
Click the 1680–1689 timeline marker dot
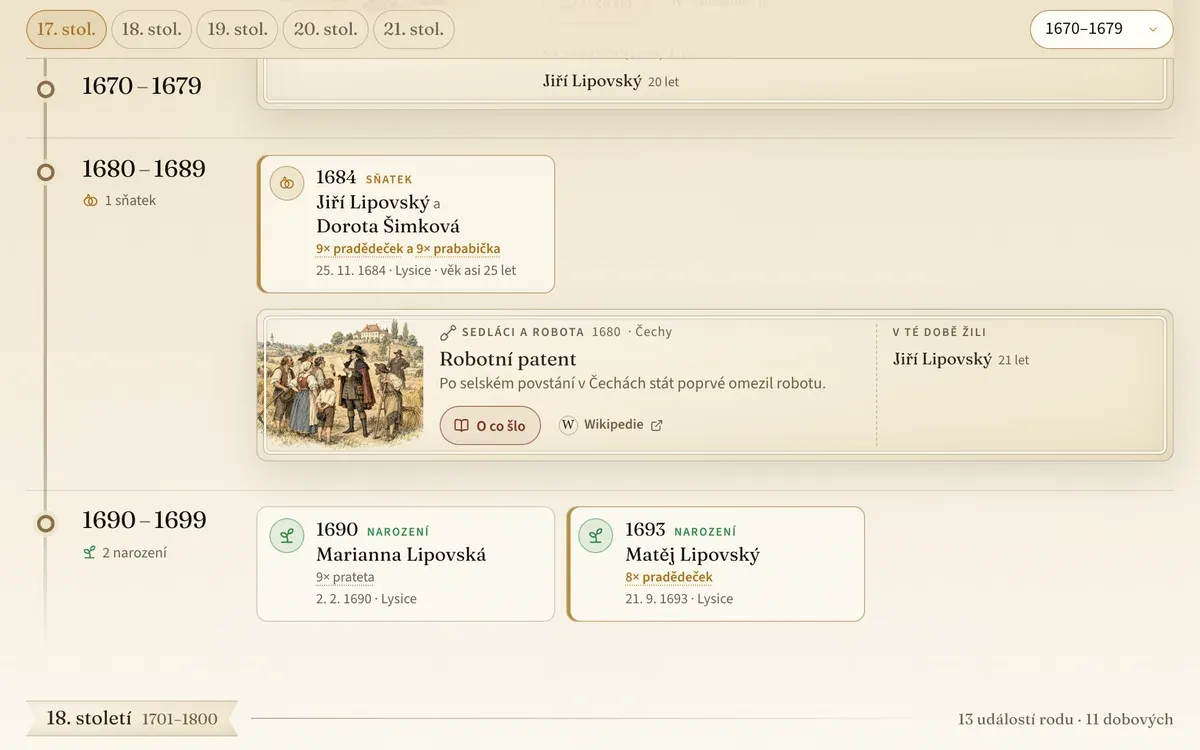pyautogui.click(x=45, y=172)
